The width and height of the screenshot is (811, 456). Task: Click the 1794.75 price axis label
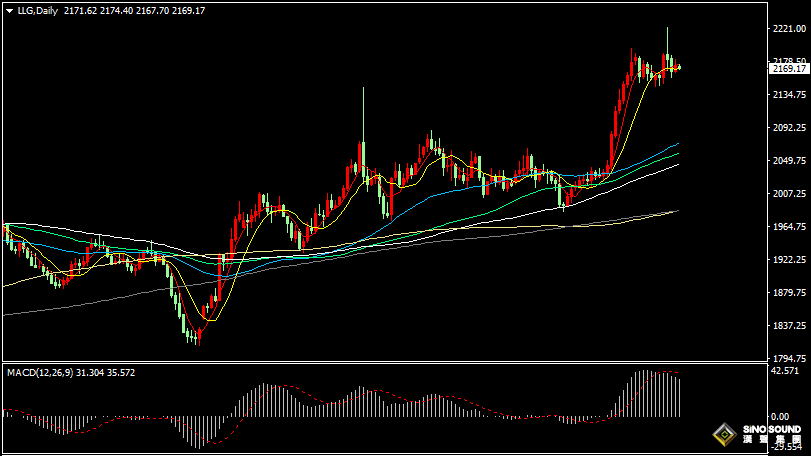tap(789, 359)
